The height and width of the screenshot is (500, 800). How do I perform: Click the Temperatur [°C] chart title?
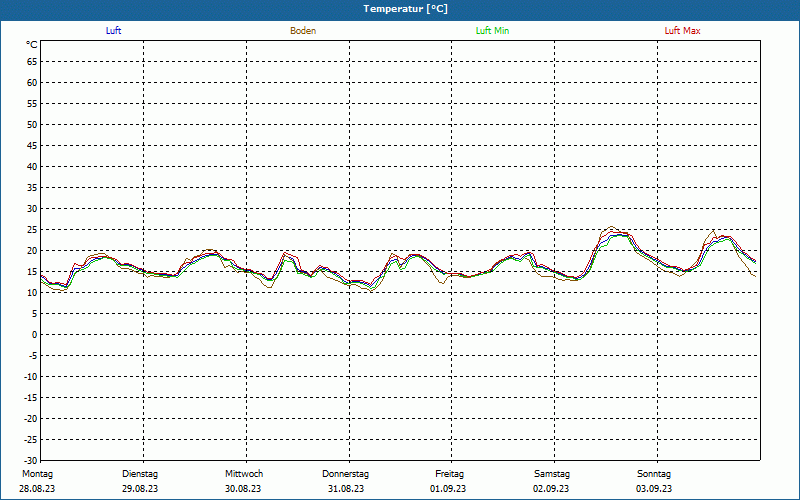[x=406, y=9]
